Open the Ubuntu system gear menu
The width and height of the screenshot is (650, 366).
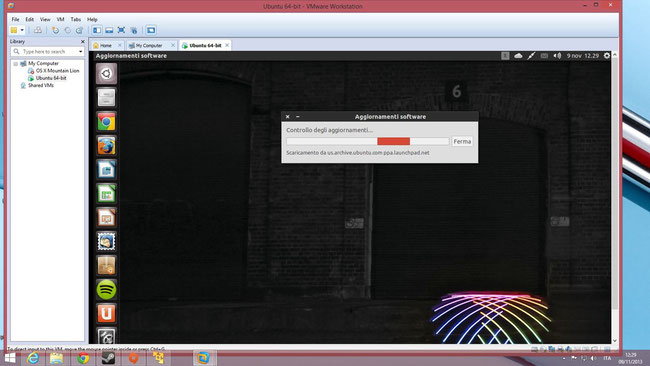coord(606,56)
